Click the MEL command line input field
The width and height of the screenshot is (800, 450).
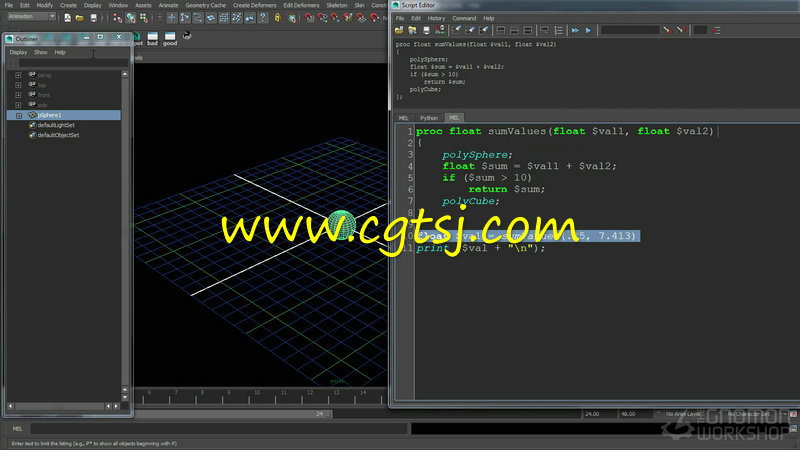(219, 429)
